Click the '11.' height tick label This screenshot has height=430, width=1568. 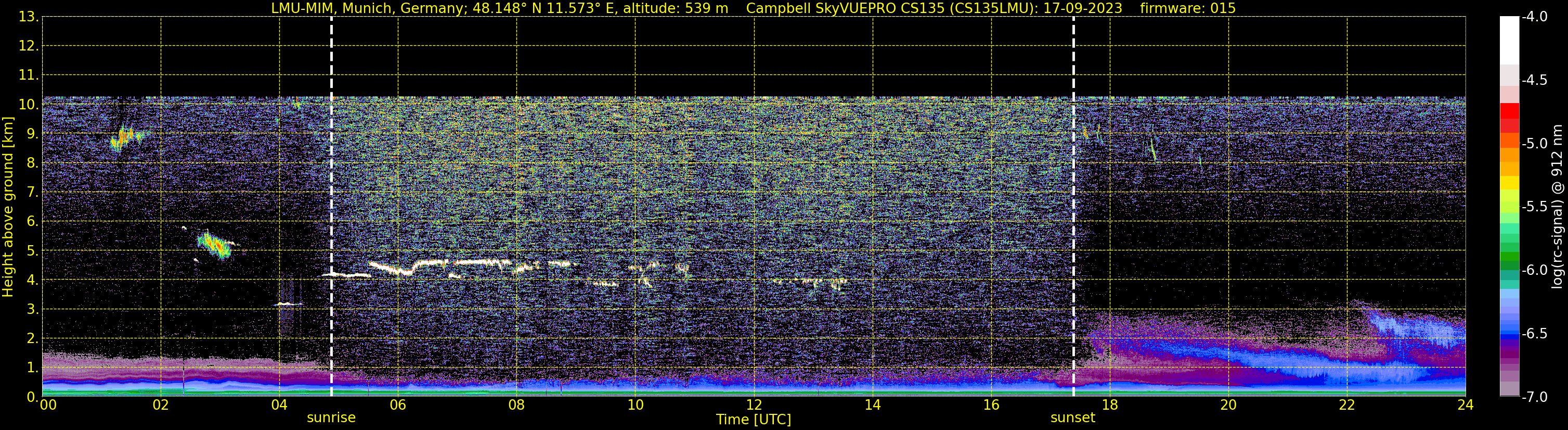pos(29,75)
